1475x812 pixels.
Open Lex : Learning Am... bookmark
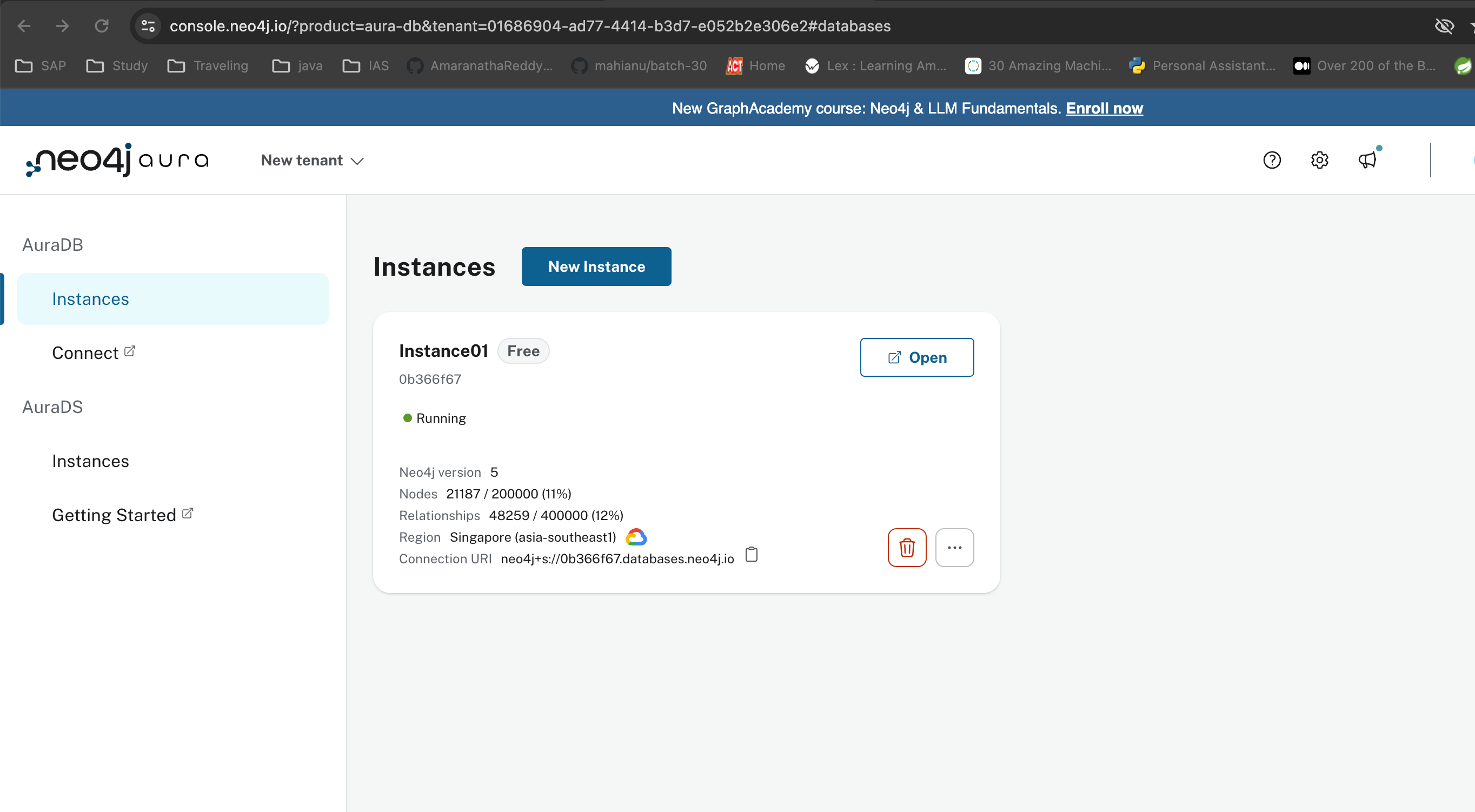[875, 66]
